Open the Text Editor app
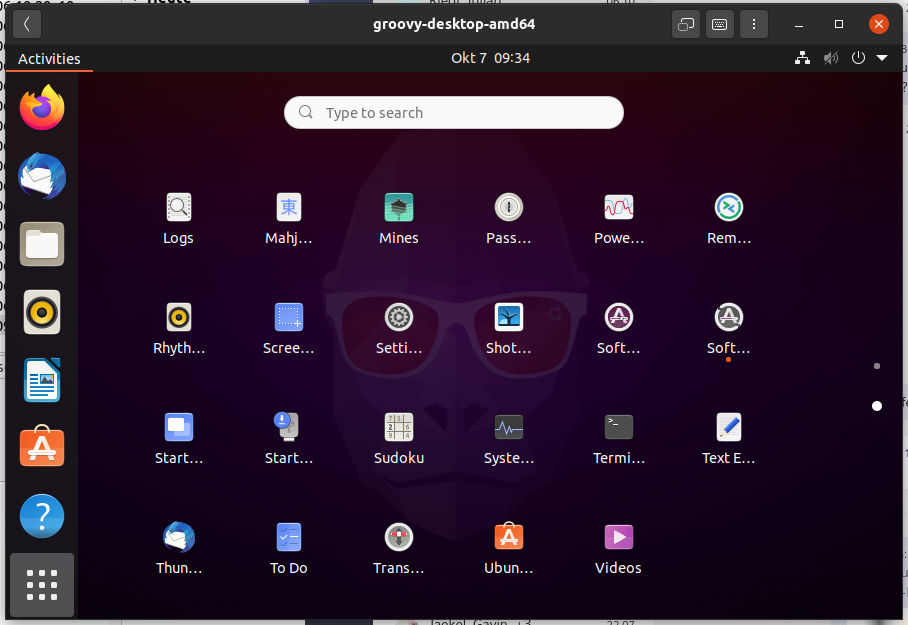908x625 pixels. coord(728,439)
